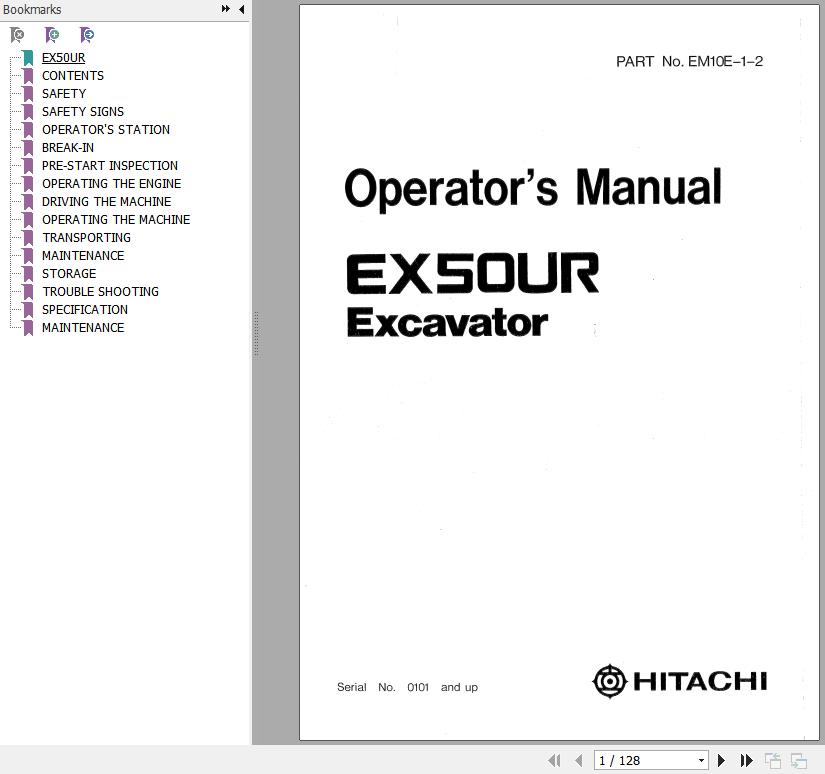Click the bookmark icon beside SPECIFICATION
The width and height of the screenshot is (825, 774).
(x=28, y=309)
